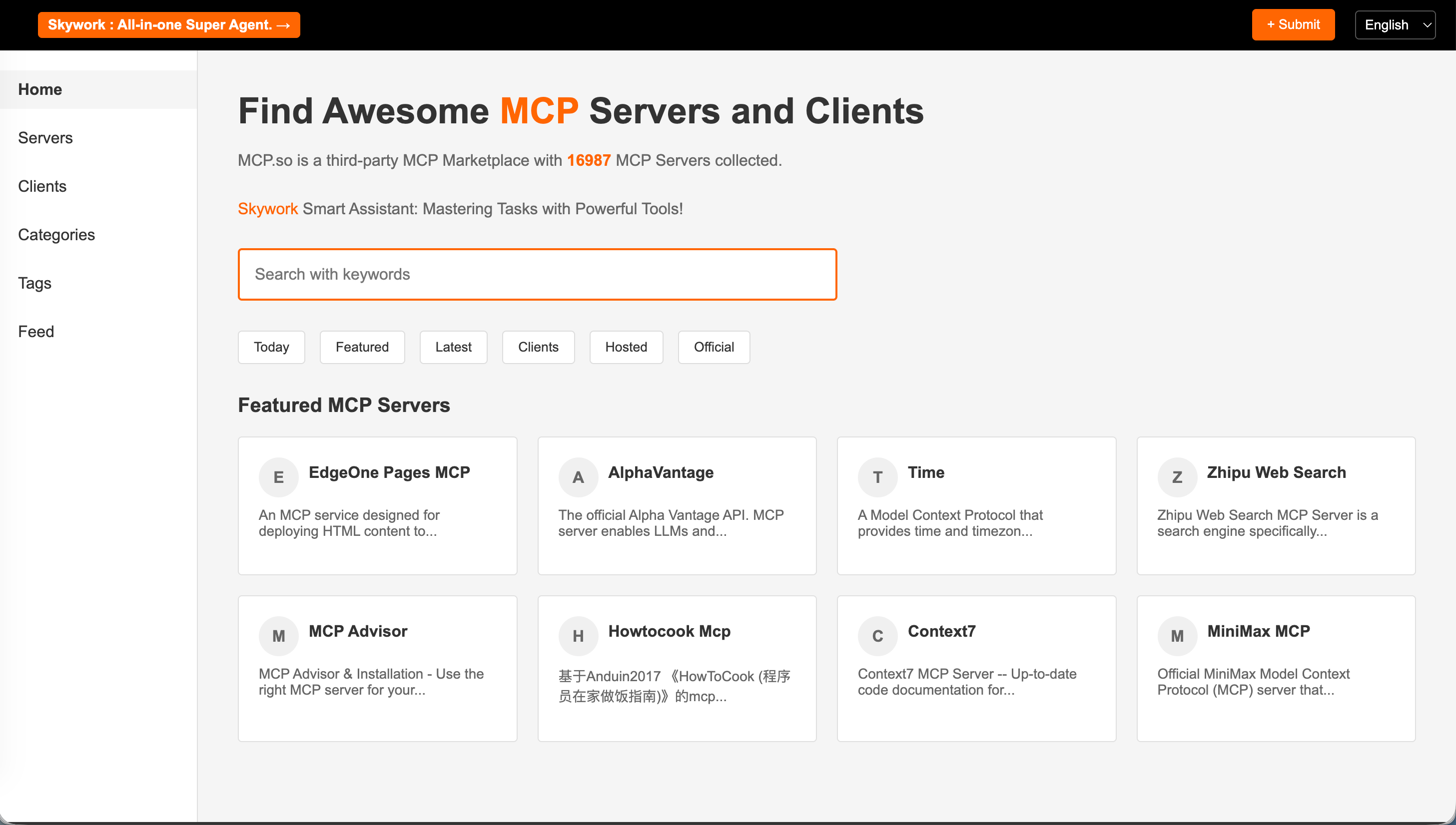Click the MCP Advisor avatar icon
Screen dimensions: 1456x825
pos(278,636)
